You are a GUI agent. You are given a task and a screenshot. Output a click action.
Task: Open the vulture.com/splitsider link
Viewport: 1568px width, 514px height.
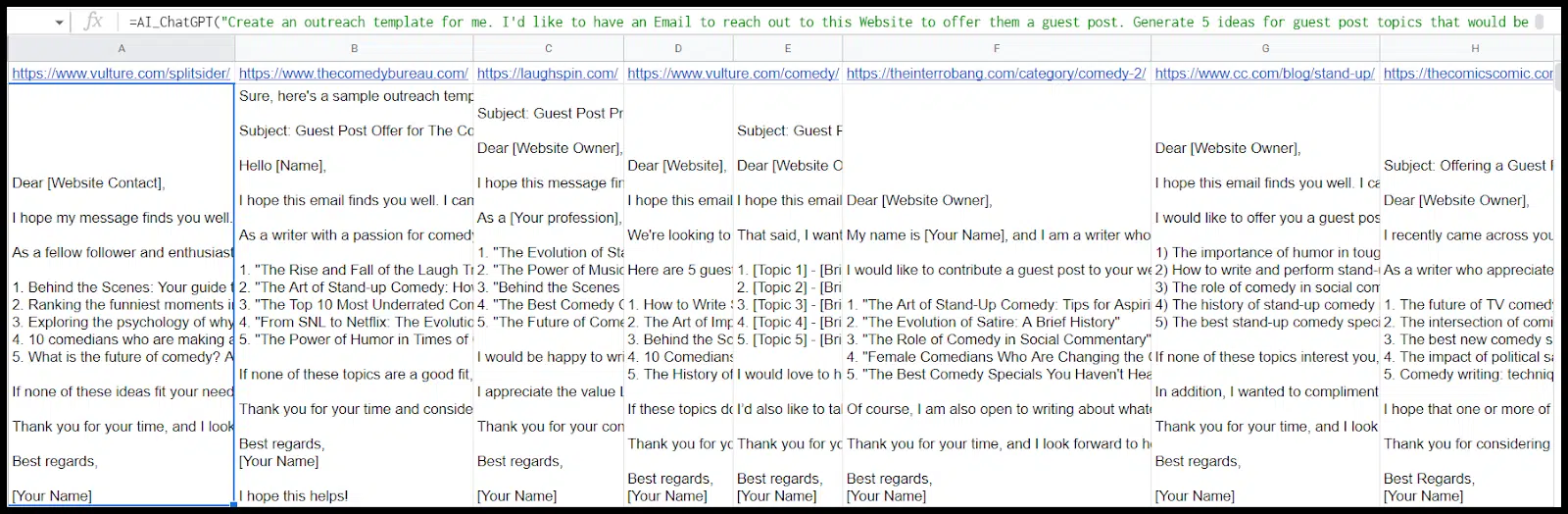[122, 74]
